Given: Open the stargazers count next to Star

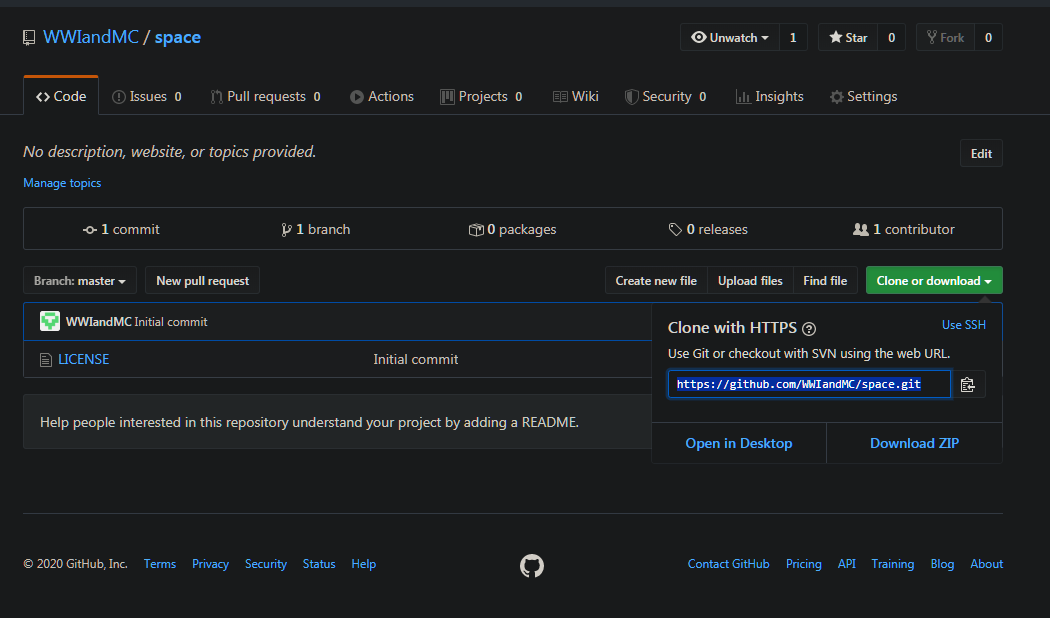Looking at the screenshot, I should pyautogui.click(x=891, y=37).
